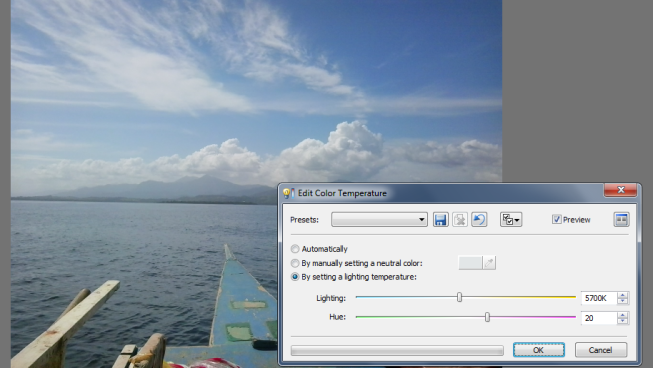Open the Presets dropdown list
The width and height of the screenshot is (653, 368).
[x=379, y=219]
